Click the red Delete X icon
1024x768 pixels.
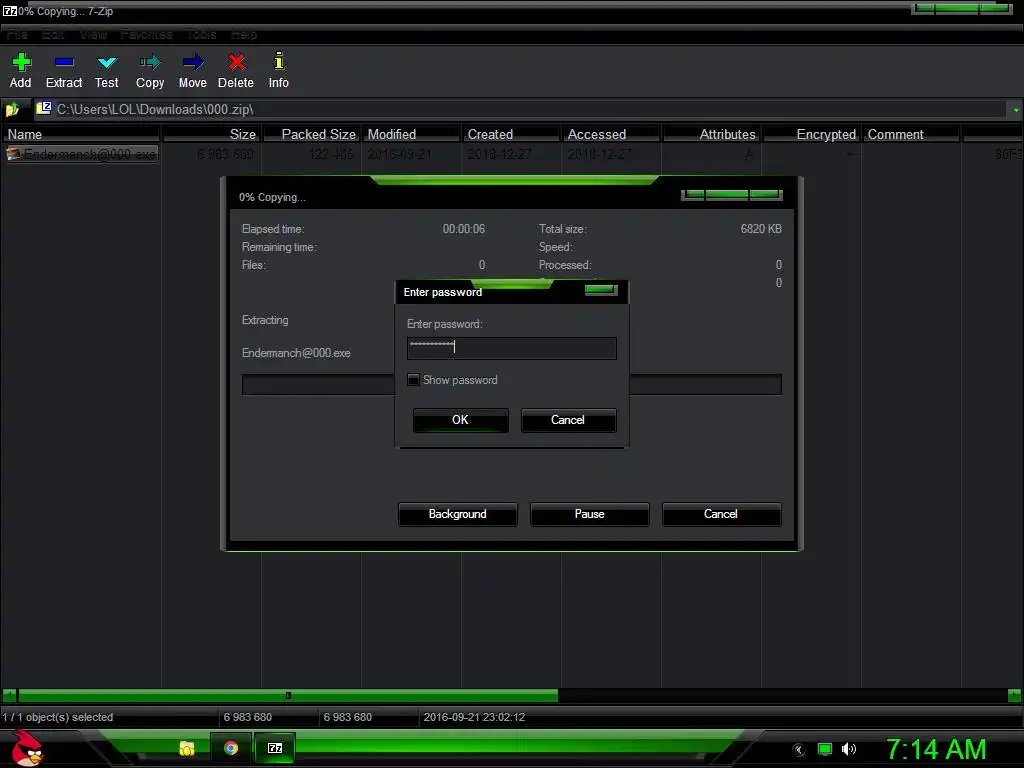point(236,62)
